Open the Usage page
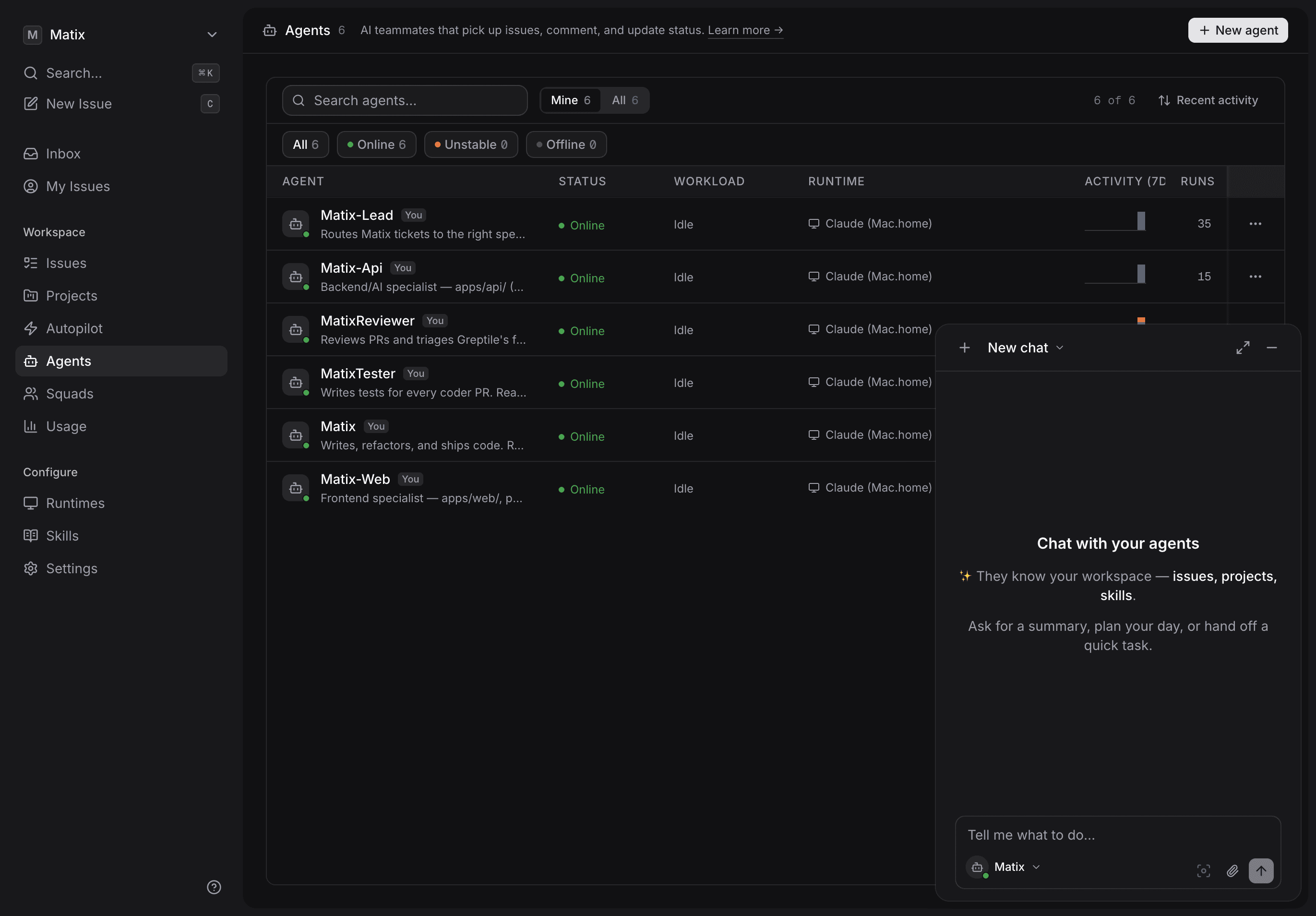The image size is (1316, 916). [121, 426]
